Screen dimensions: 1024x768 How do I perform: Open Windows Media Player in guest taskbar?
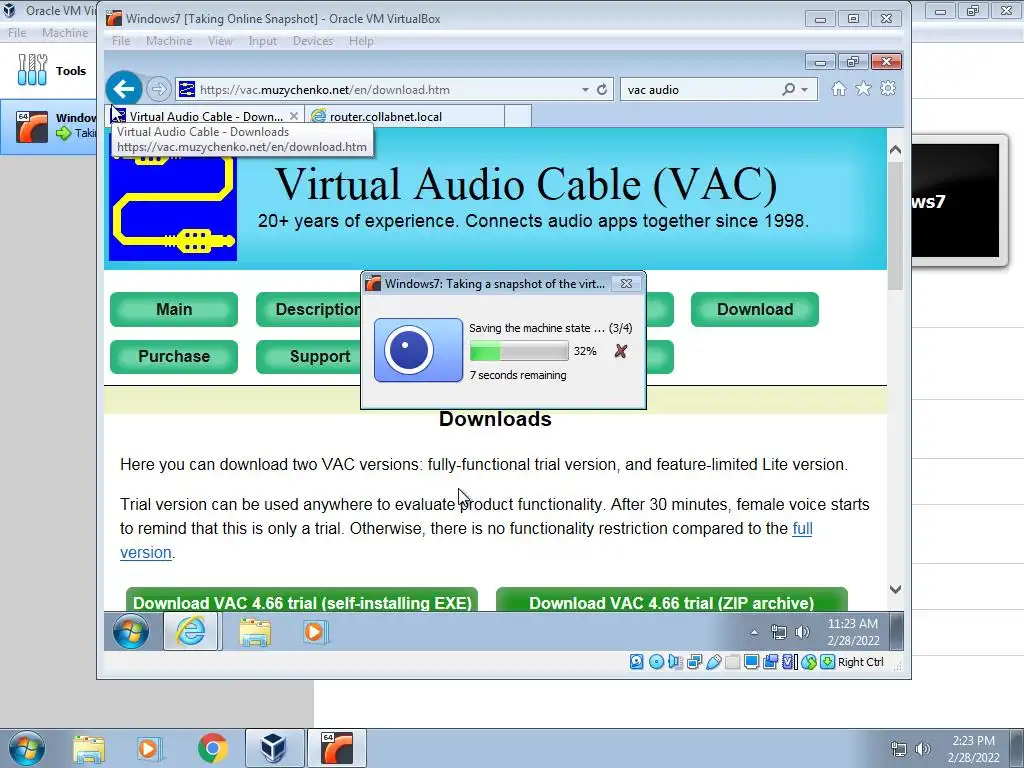tap(315, 632)
